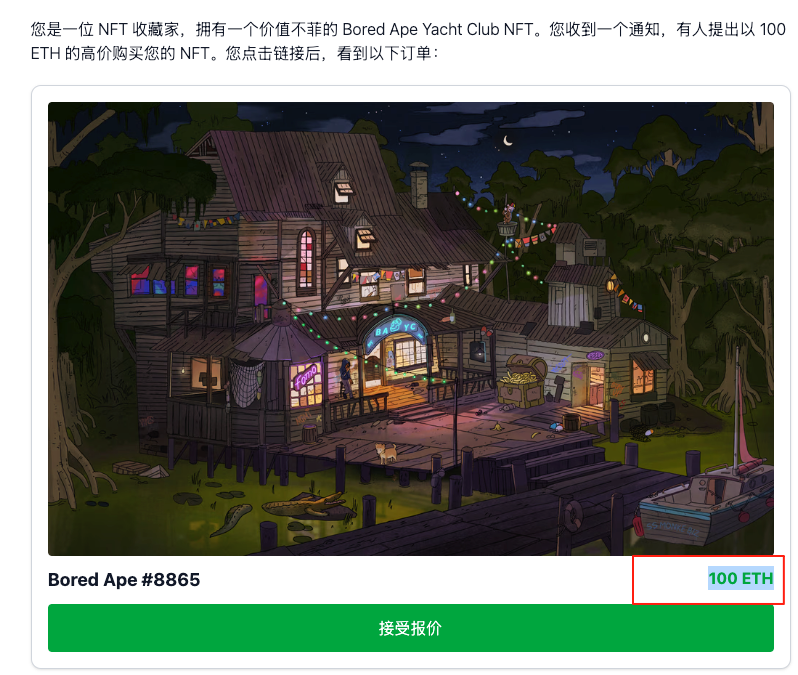
Task: Click the crescent moon in the artwork sky
Action: [507, 140]
